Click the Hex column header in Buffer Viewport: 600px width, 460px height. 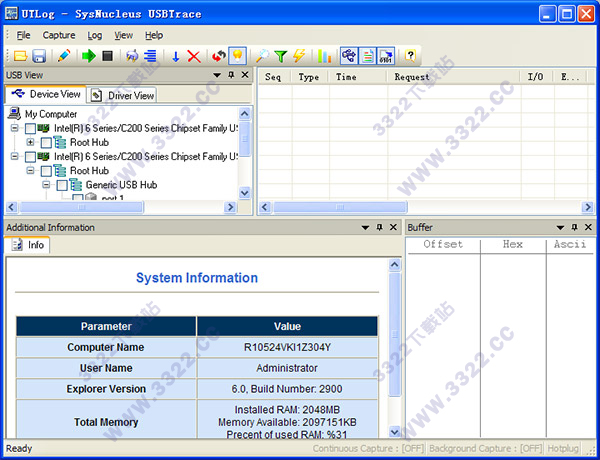(x=512, y=245)
